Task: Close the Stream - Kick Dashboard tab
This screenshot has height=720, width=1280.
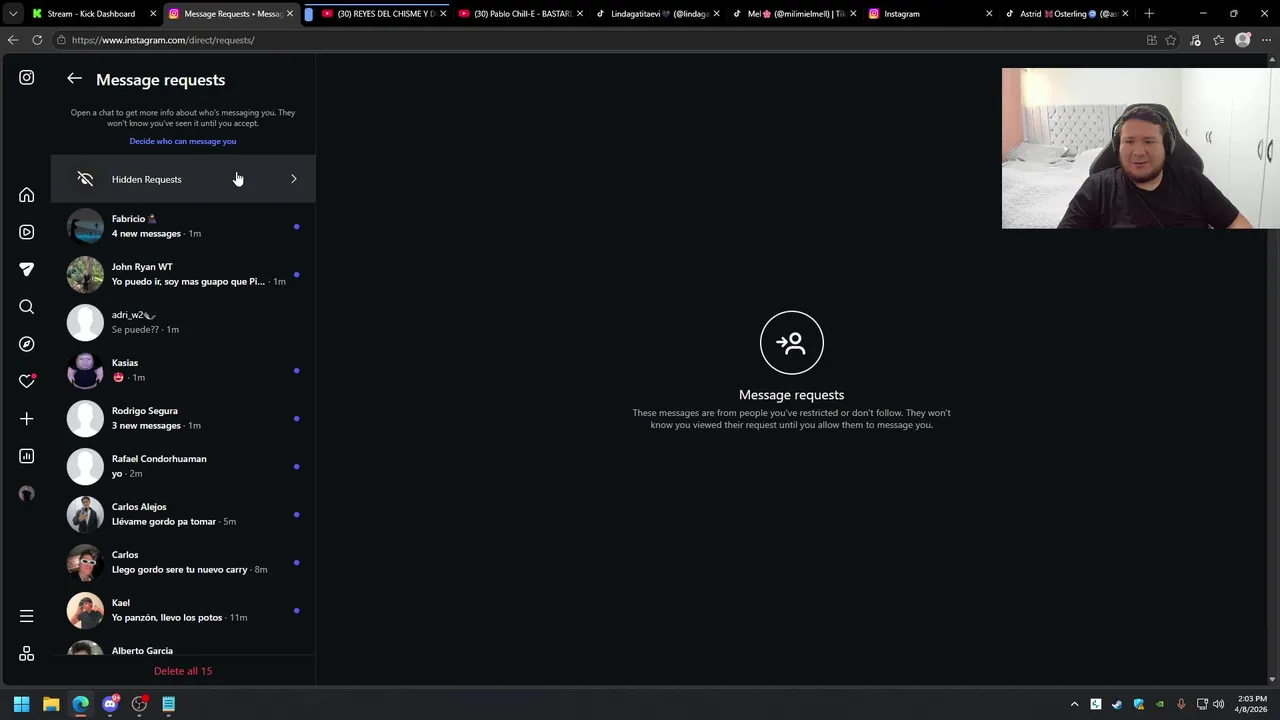Action: click(x=153, y=14)
